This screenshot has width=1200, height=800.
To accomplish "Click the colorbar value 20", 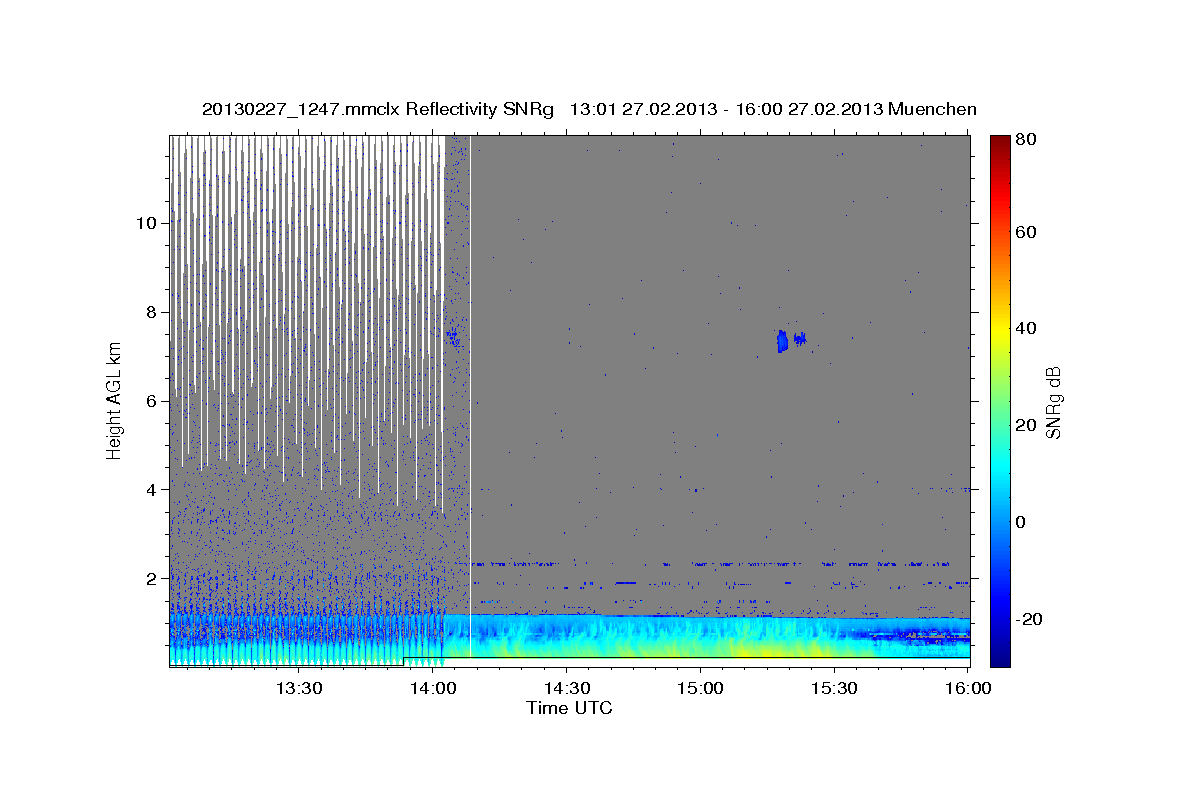I will [x=1028, y=425].
